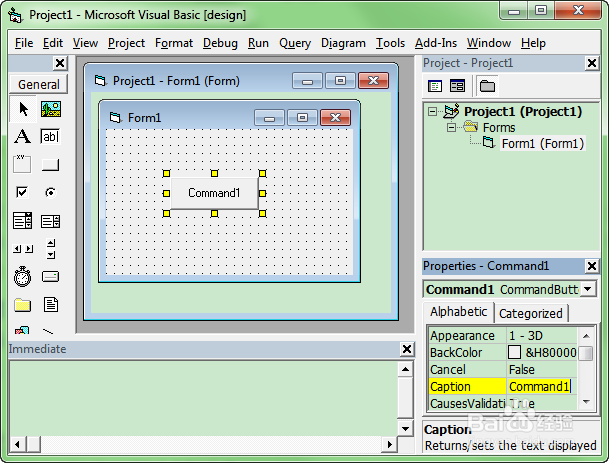Viewport: 609px width, 463px height.
Task: Open the File menu
Action: [24, 43]
